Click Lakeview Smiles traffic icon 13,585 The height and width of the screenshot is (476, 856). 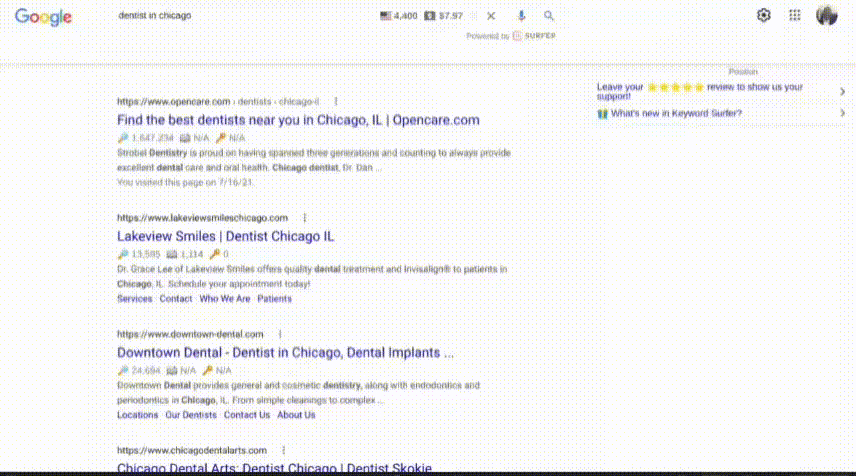[123, 254]
